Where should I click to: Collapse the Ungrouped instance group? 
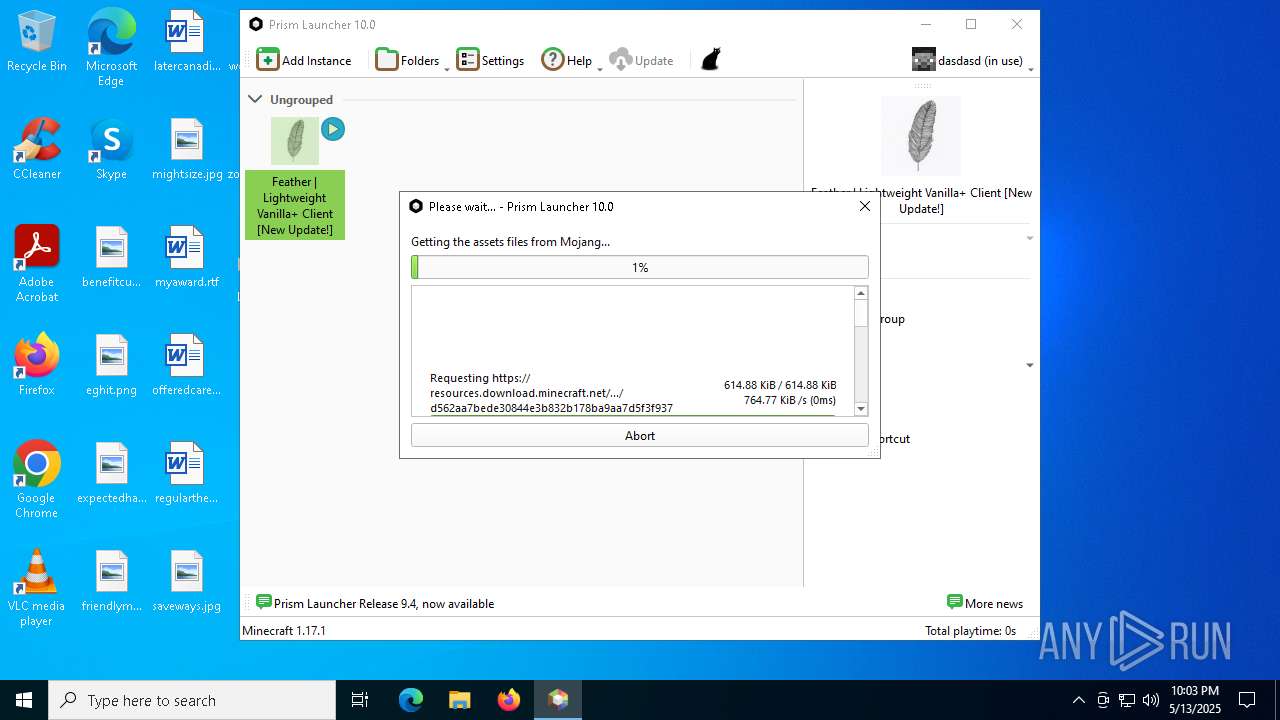255,99
